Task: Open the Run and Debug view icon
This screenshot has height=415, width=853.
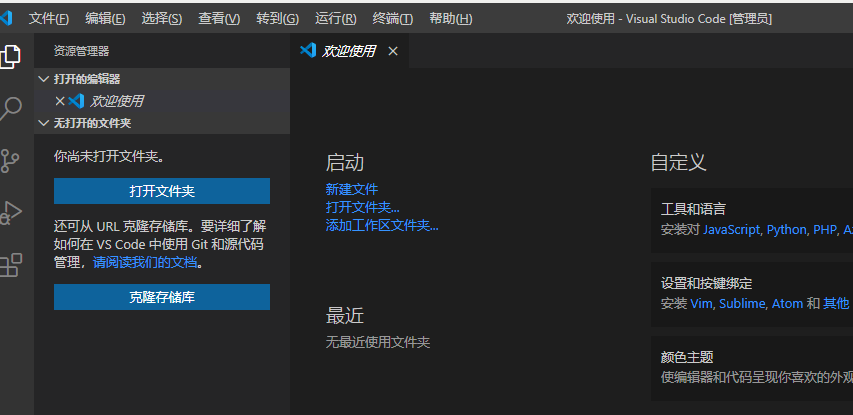Action: point(10,213)
